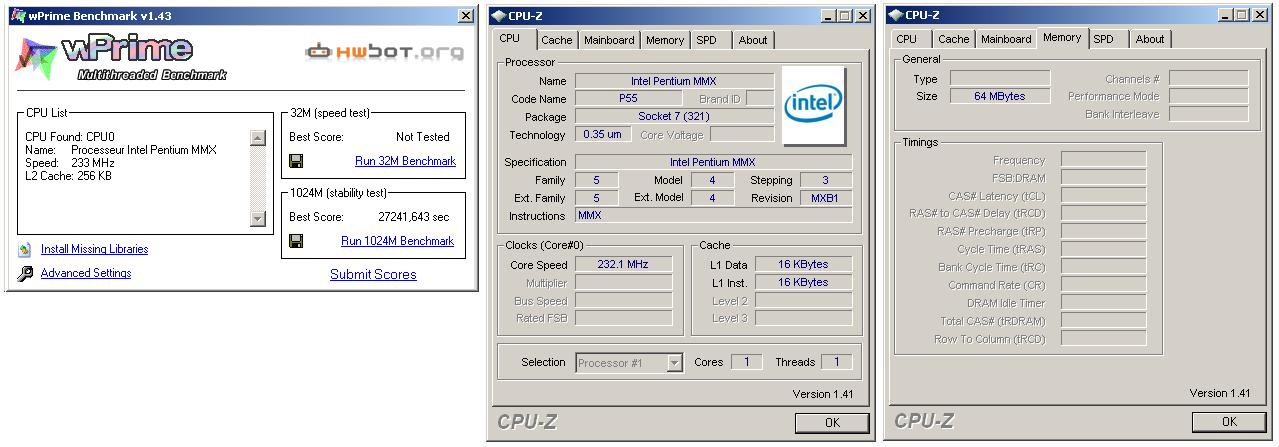Open Mainboard tab in Memory window
Viewport: 1279px width, 447px height.
tap(1006, 39)
